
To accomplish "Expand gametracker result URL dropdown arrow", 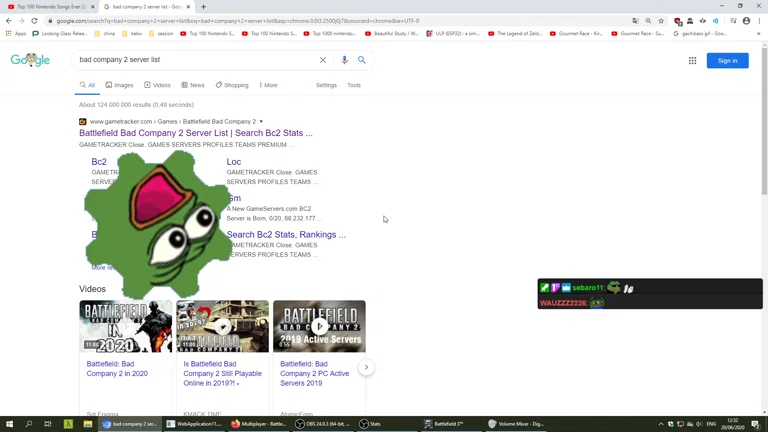I will tap(261, 122).
